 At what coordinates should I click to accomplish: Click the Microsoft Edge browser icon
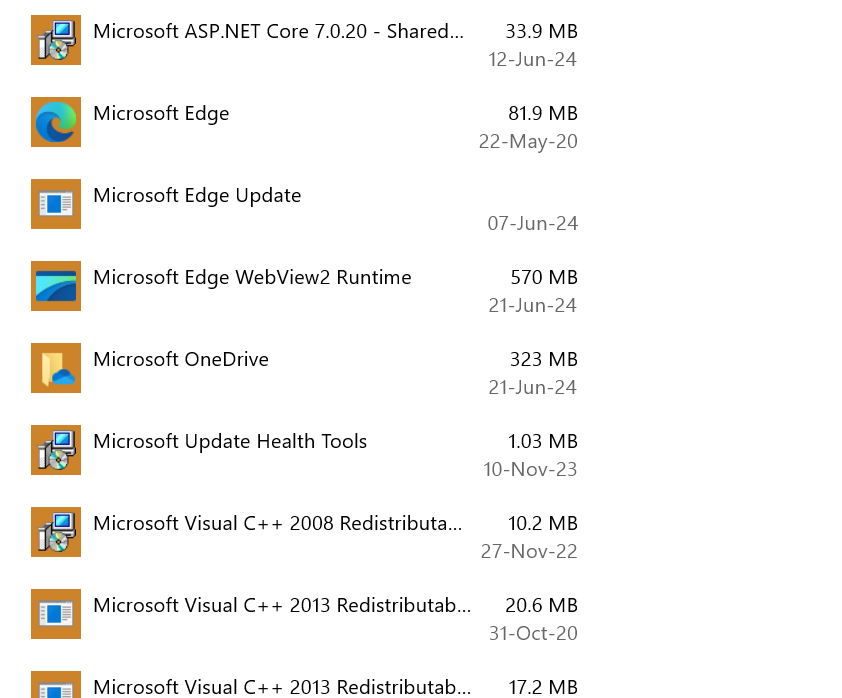(x=56, y=122)
